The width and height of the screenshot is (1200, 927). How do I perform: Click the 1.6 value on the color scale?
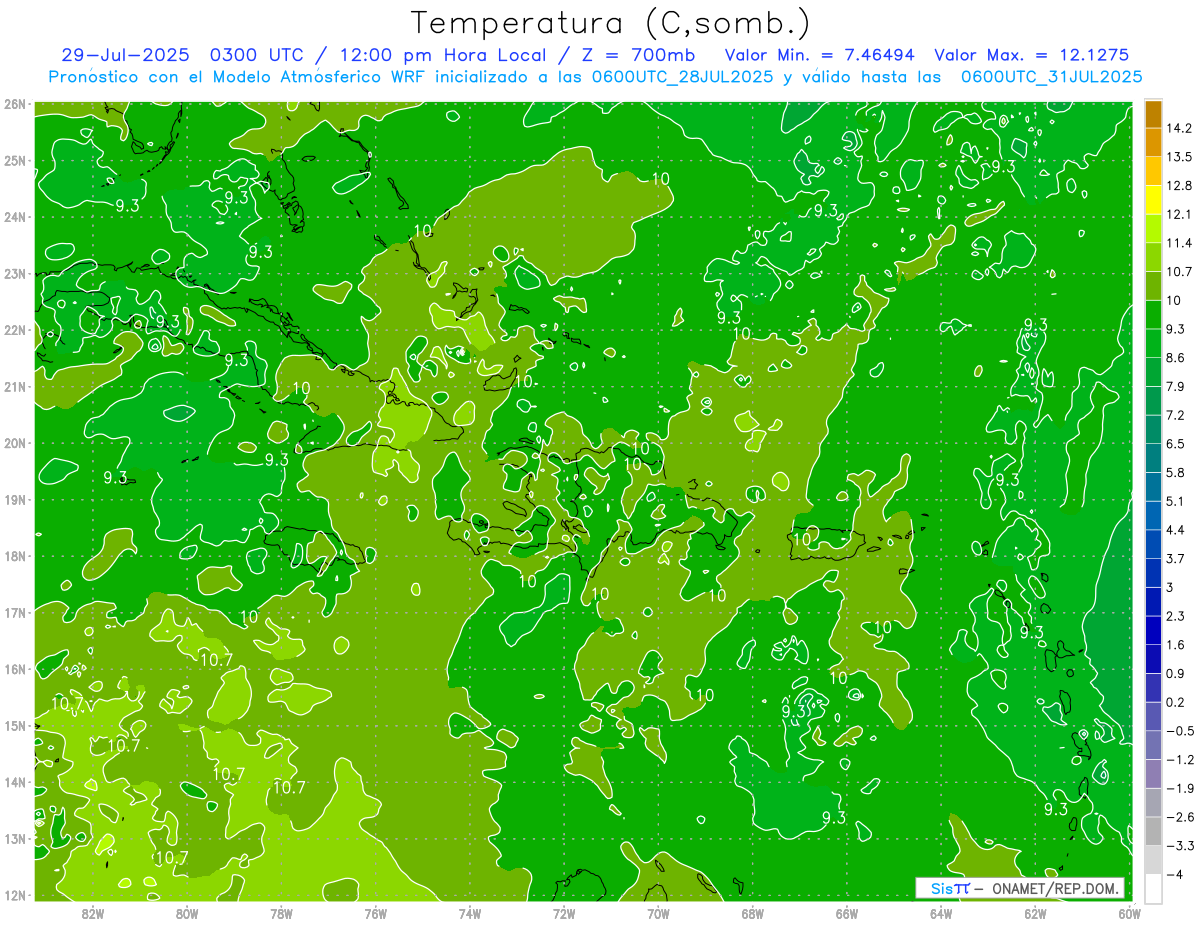coord(1176,645)
